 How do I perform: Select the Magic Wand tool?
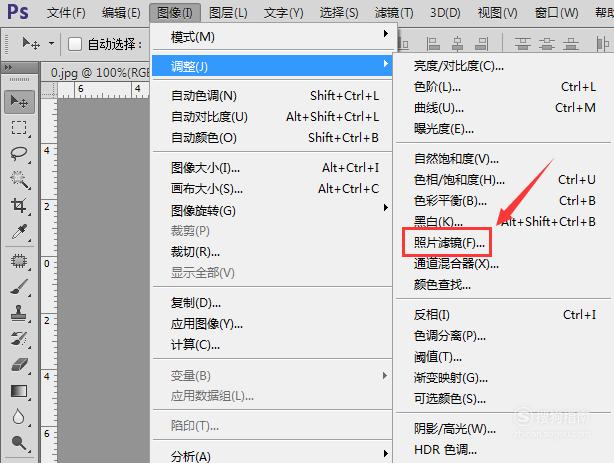pyautogui.click(x=19, y=179)
